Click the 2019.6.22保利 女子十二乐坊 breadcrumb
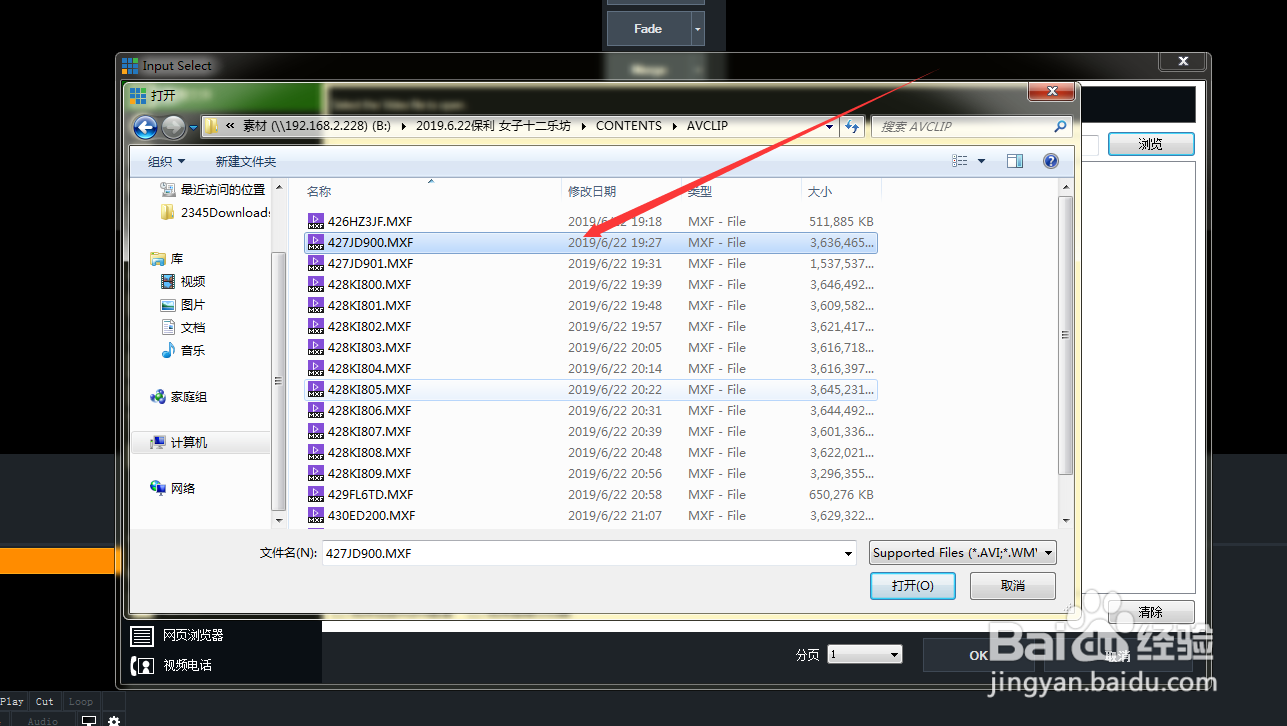Image resolution: width=1287 pixels, height=726 pixels. (x=493, y=126)
